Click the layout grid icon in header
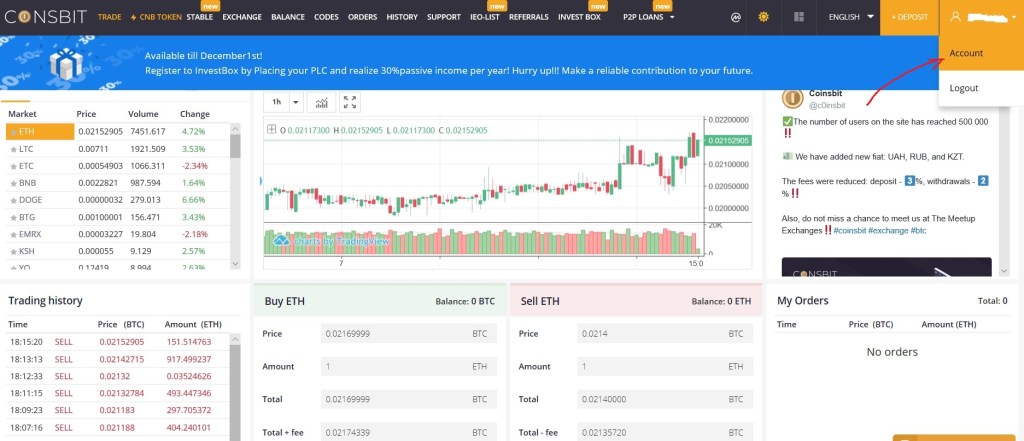Screen dimensions: 1024x441 (798, 18)
